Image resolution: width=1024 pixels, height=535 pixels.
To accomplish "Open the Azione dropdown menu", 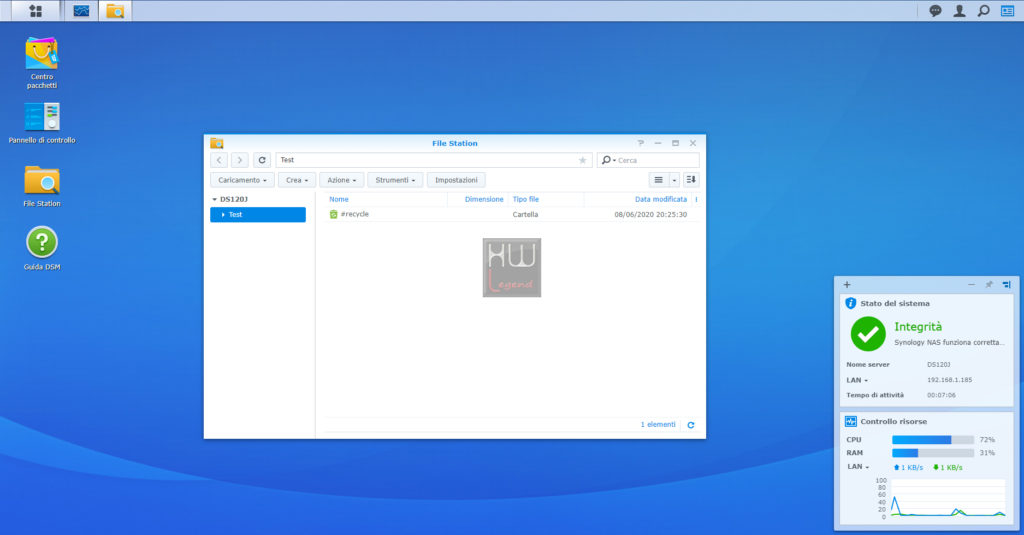I will coord(342,180).
